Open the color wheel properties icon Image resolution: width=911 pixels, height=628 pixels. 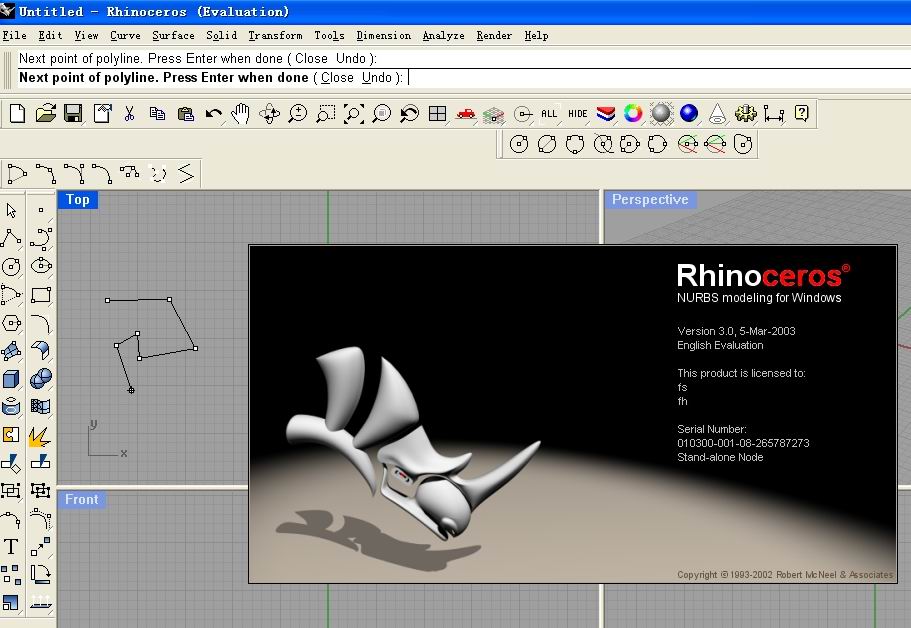pyautogui.click(x=633, y=113)
